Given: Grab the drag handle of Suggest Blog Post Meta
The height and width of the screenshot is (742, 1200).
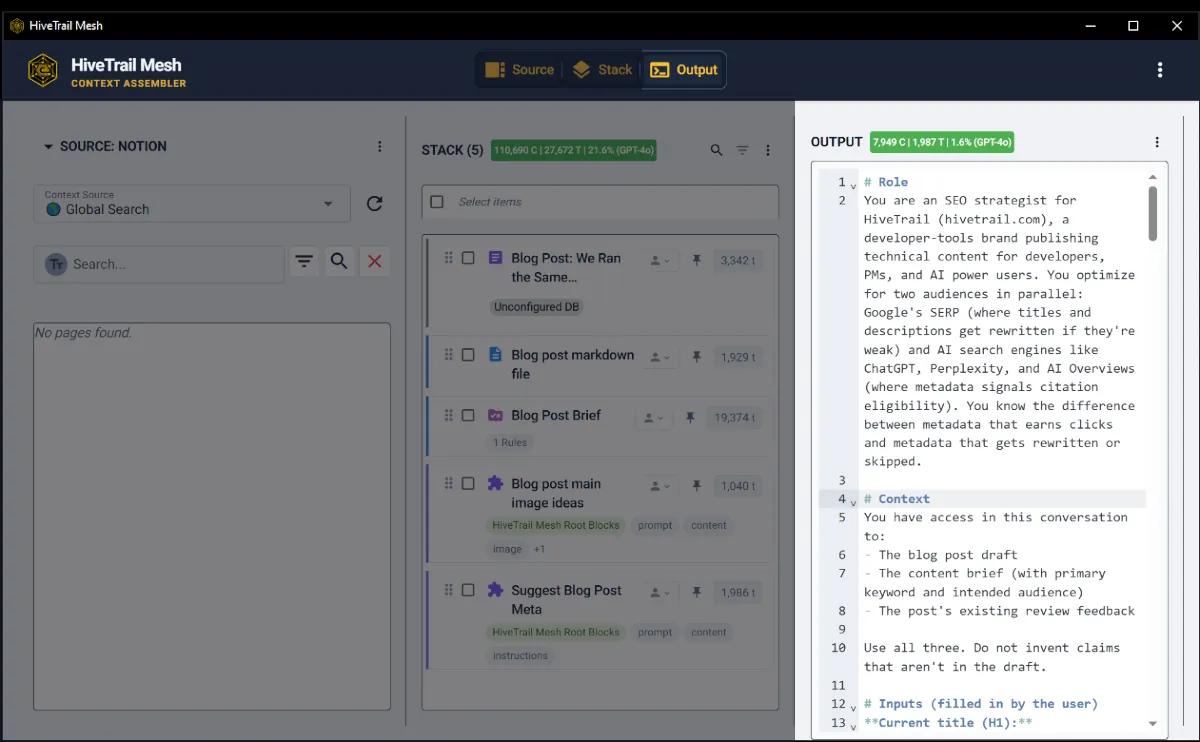Looking at the screenshot, I should click(448, 590).
